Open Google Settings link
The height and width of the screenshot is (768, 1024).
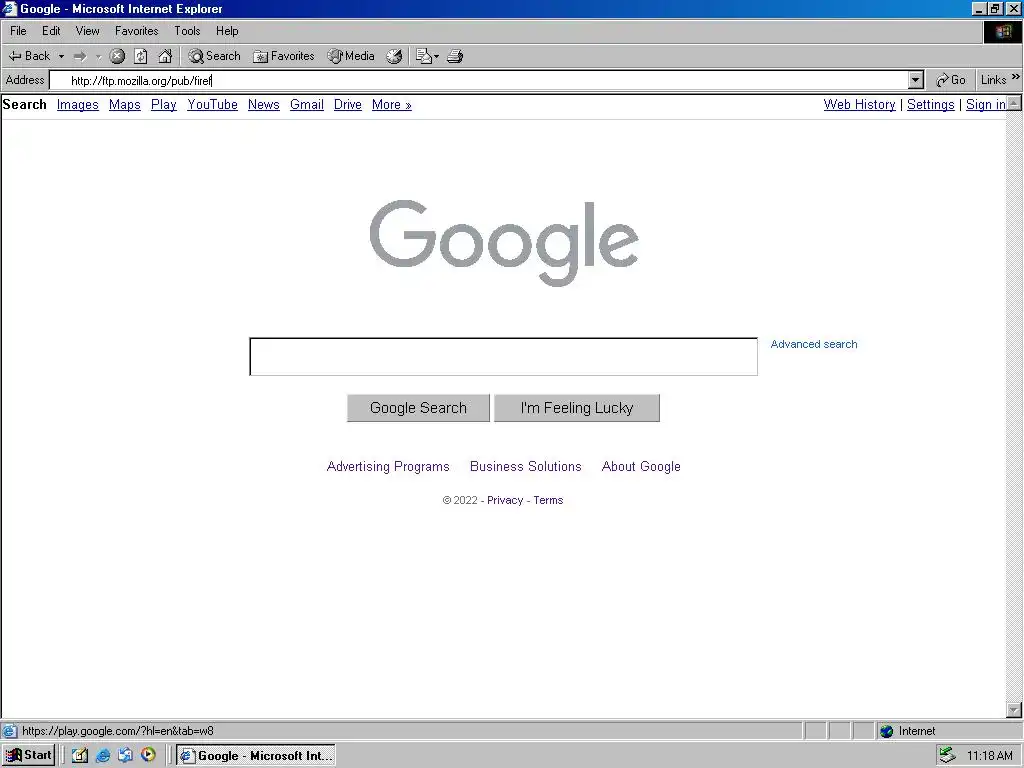pos(931,104)
